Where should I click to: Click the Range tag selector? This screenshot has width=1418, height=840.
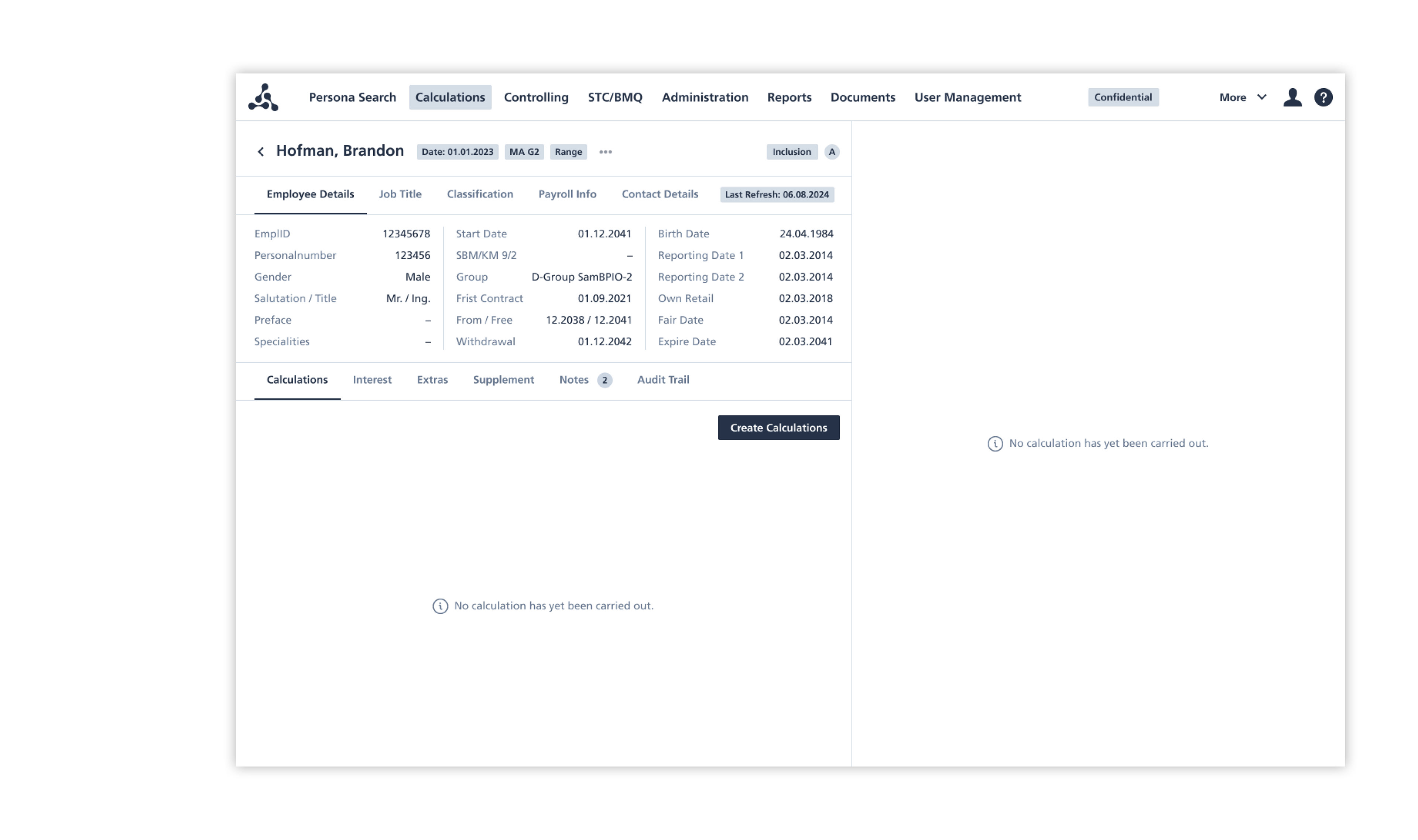[568, 152]
